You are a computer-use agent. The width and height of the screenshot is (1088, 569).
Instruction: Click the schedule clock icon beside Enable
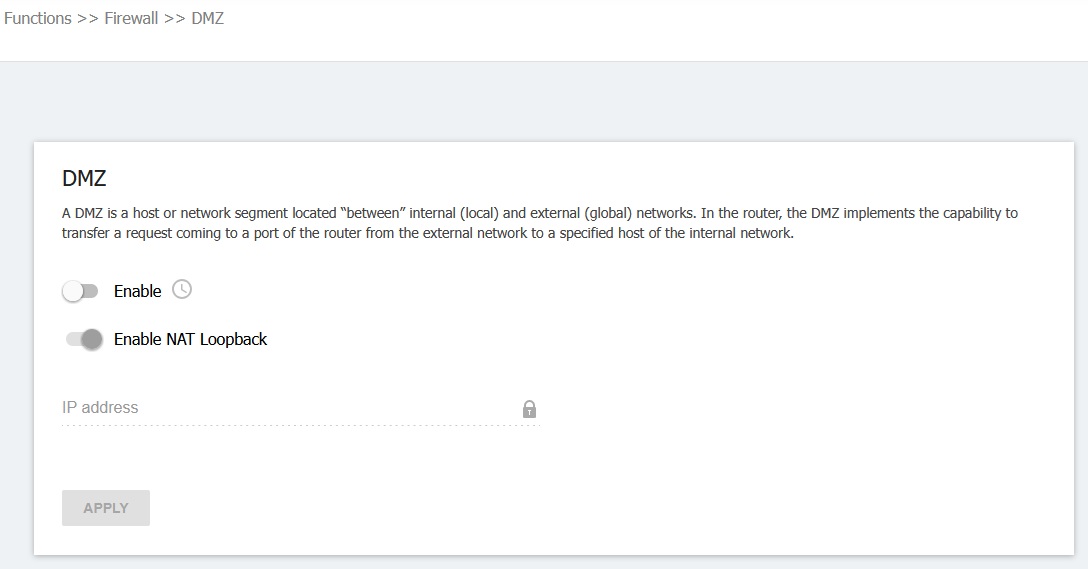click(x=182, y=290)
